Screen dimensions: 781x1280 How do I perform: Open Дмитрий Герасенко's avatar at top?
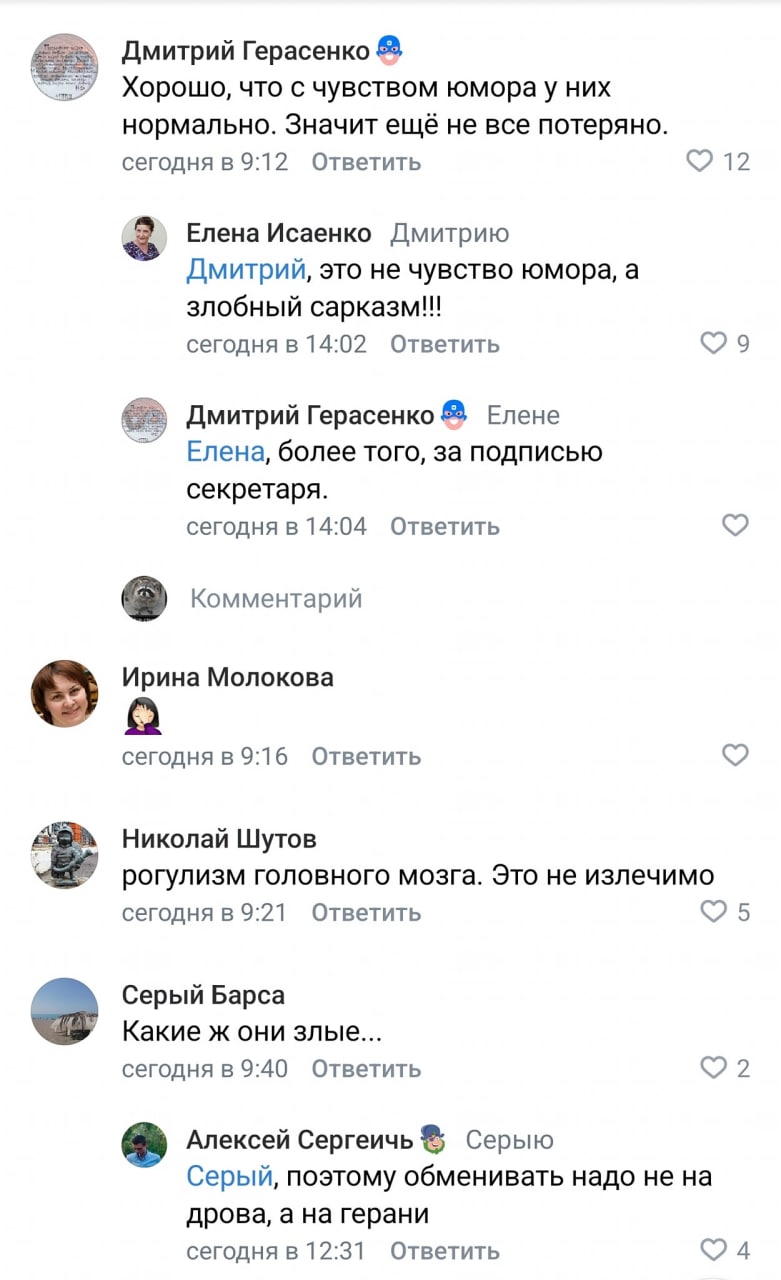tap(65, 67)
